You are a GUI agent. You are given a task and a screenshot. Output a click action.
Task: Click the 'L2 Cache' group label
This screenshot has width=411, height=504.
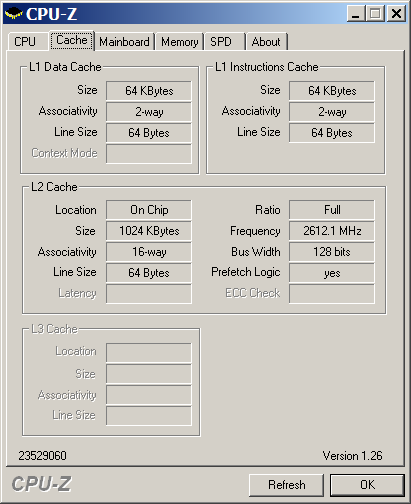tap(54, 187)
